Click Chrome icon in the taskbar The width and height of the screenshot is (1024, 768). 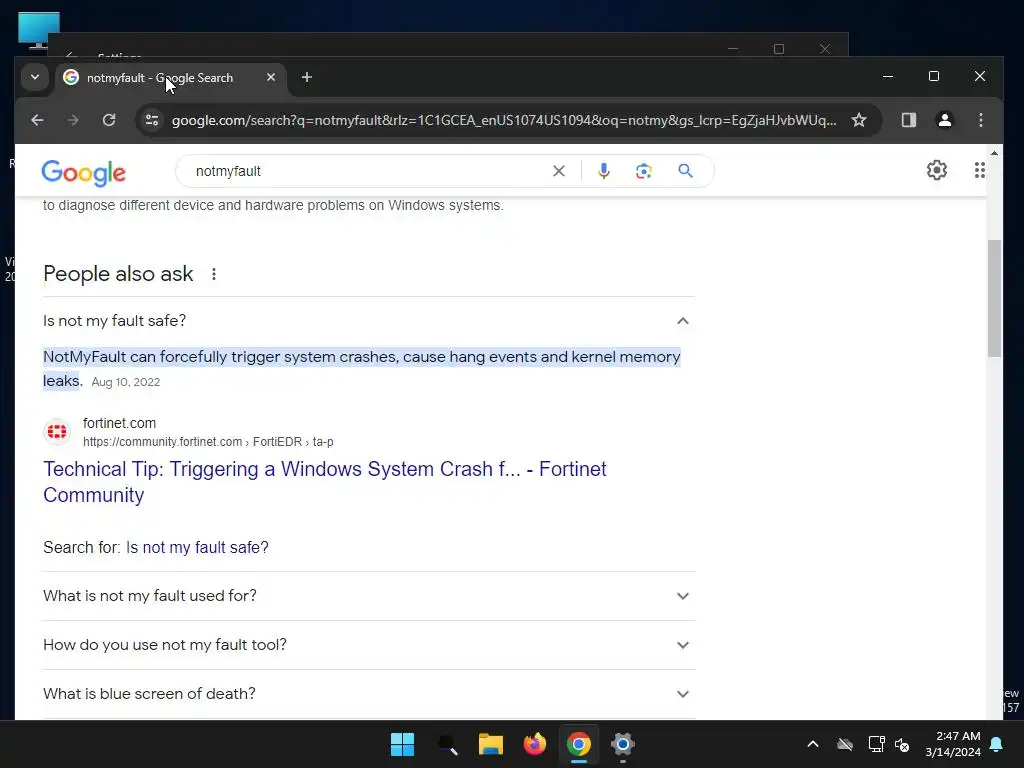[579, 744]
